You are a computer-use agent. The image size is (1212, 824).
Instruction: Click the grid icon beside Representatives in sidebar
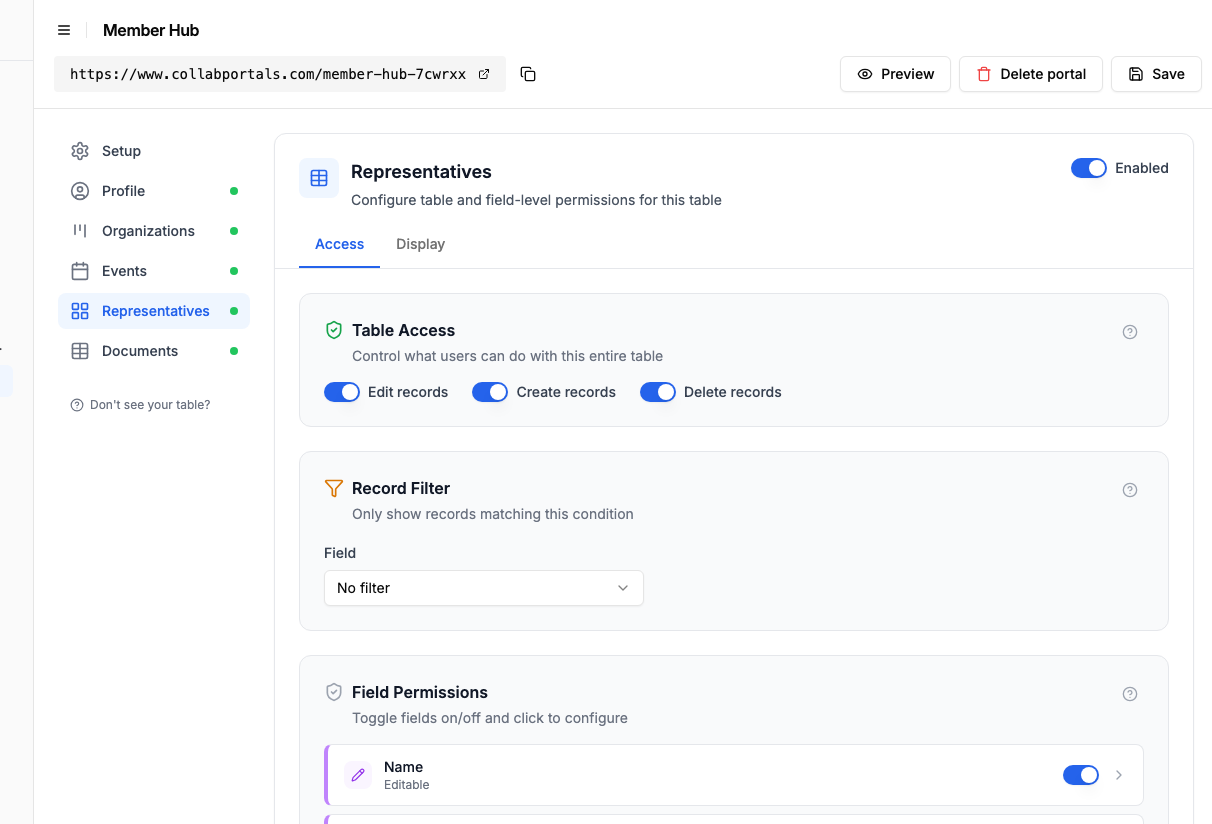coord(80,311)
